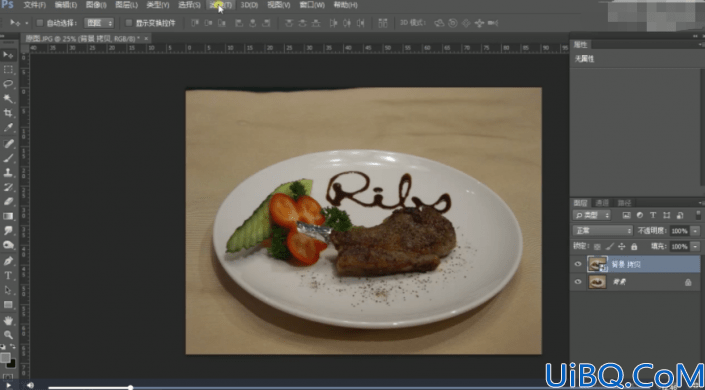Filter layers by smart object icon
705x390 pixels.
680,215
